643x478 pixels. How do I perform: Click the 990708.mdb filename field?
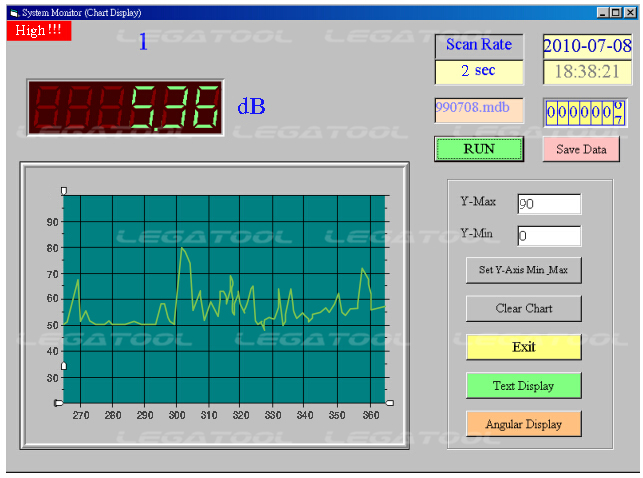tap(479, 110)
